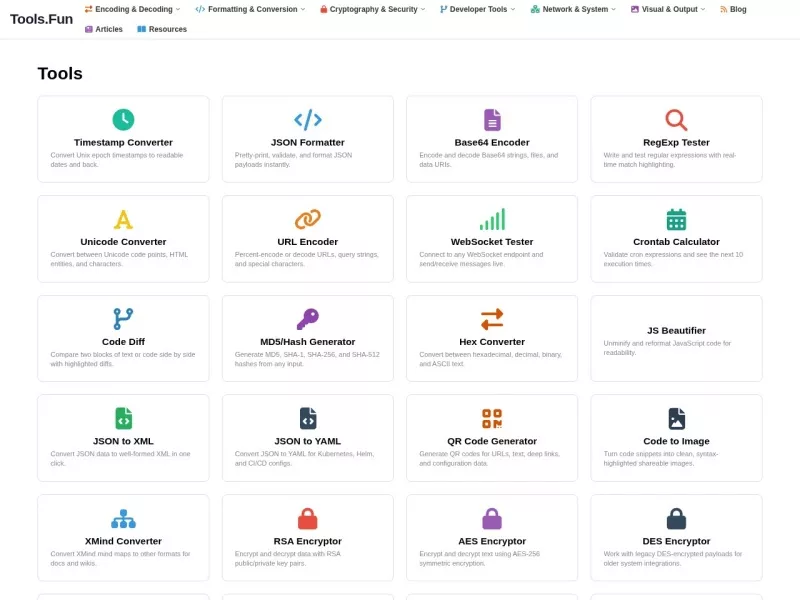The width and height of the screenshot is (800, 600).
Task: Expand the Cryptography & Security menu chevron
Action: click(x=422, y=9)
